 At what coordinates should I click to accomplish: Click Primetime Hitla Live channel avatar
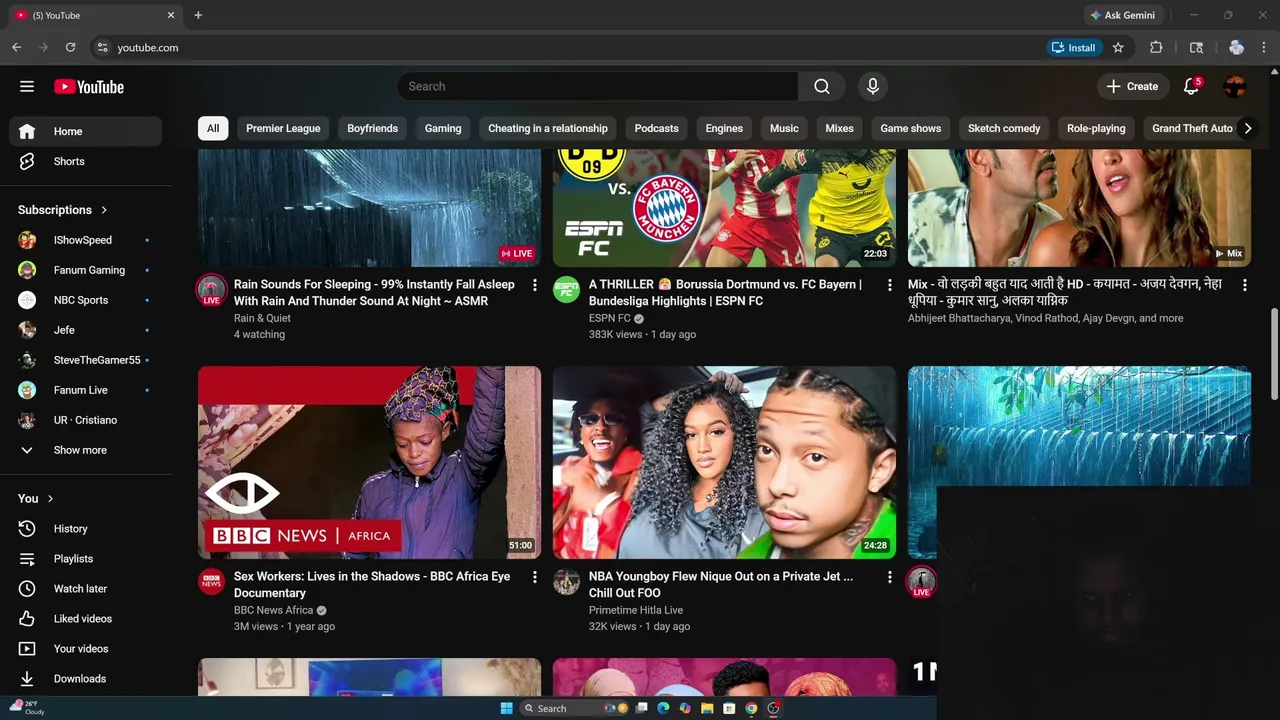[x=567, y=581]
